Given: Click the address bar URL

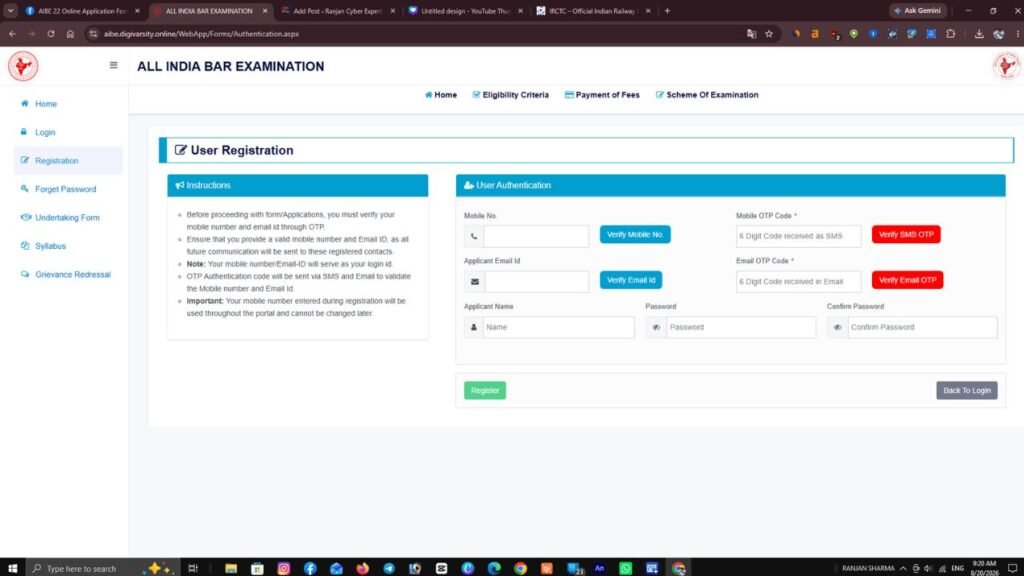Looking at the screenshot, I should click(x=201, y=34).
